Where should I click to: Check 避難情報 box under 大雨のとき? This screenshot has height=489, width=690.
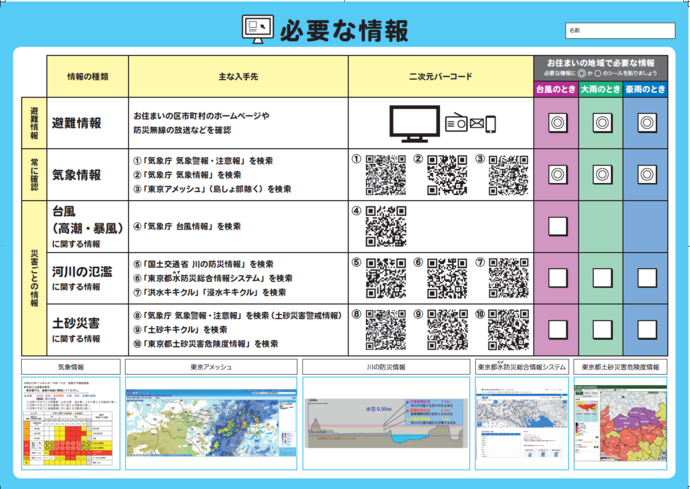602,123
